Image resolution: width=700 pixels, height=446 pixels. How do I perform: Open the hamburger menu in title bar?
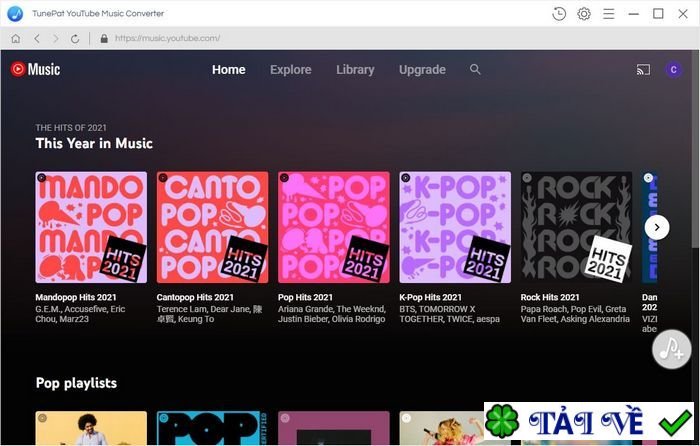click(x=608, y=14)
